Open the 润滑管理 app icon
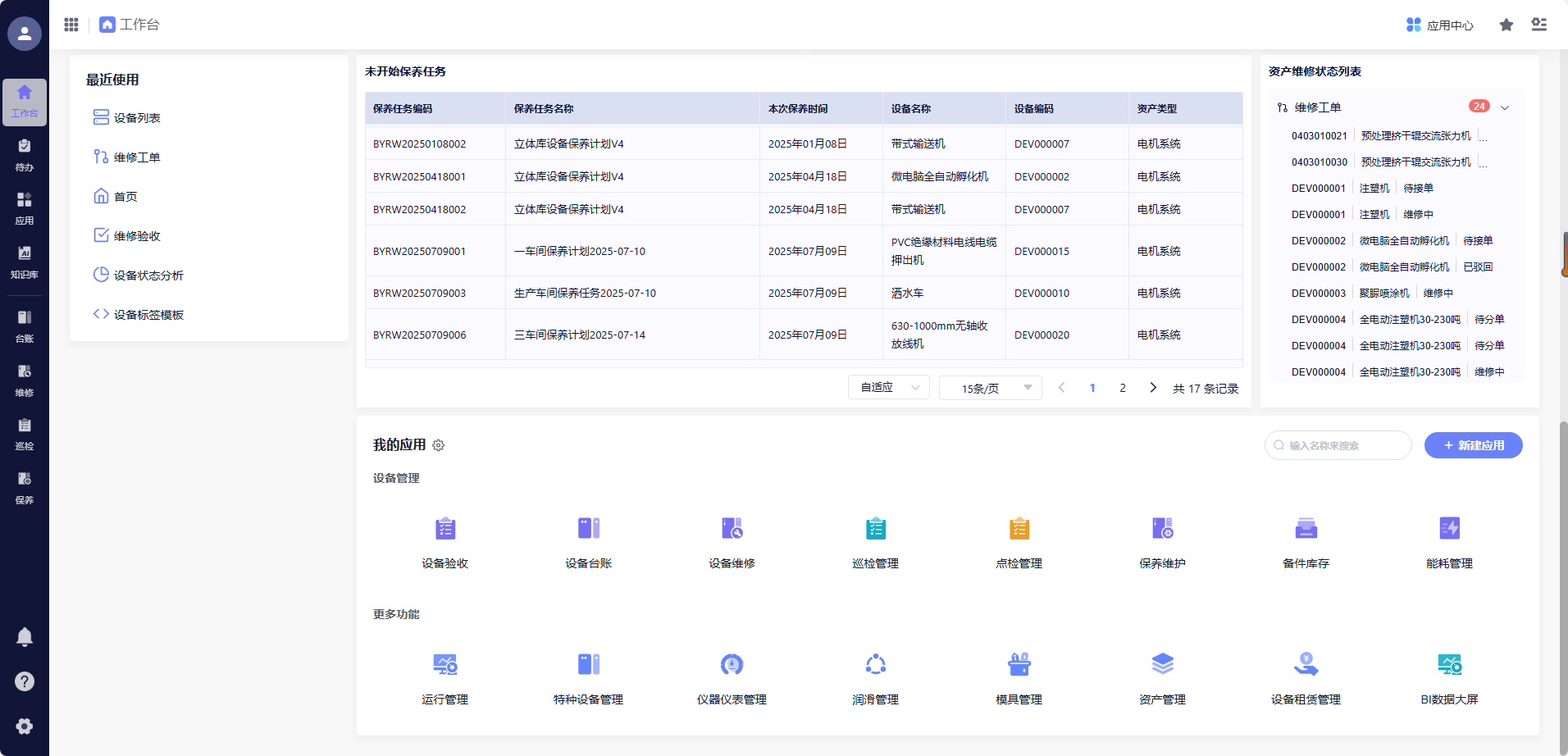 point(875,665)
